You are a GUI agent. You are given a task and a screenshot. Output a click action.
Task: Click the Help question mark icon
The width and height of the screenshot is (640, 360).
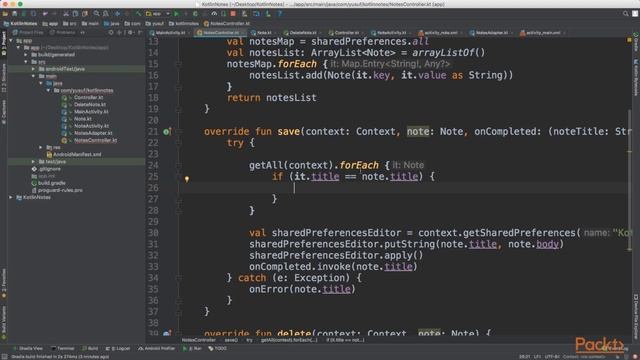pyautogui.click(x=280, y=14)
